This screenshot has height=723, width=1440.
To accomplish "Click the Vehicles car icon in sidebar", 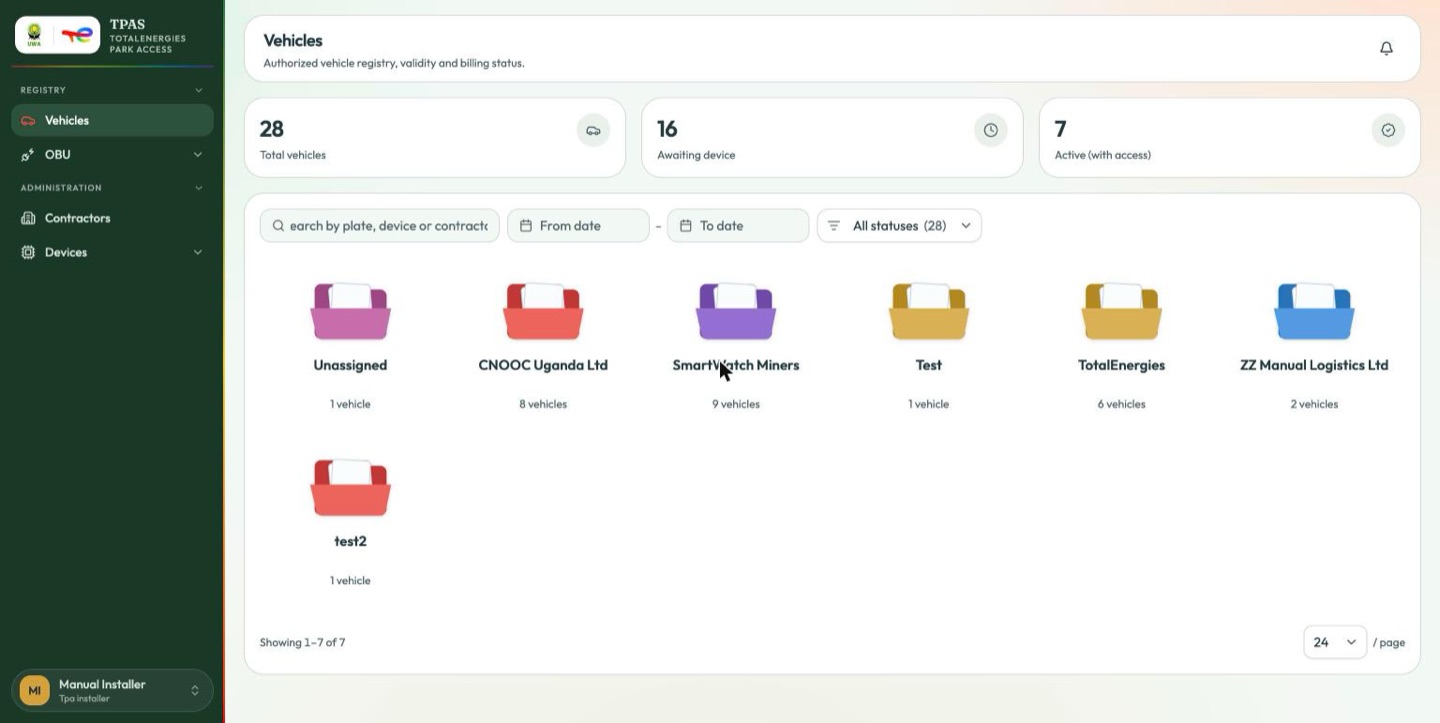I will pyautogui.click(x=28, y=120).
